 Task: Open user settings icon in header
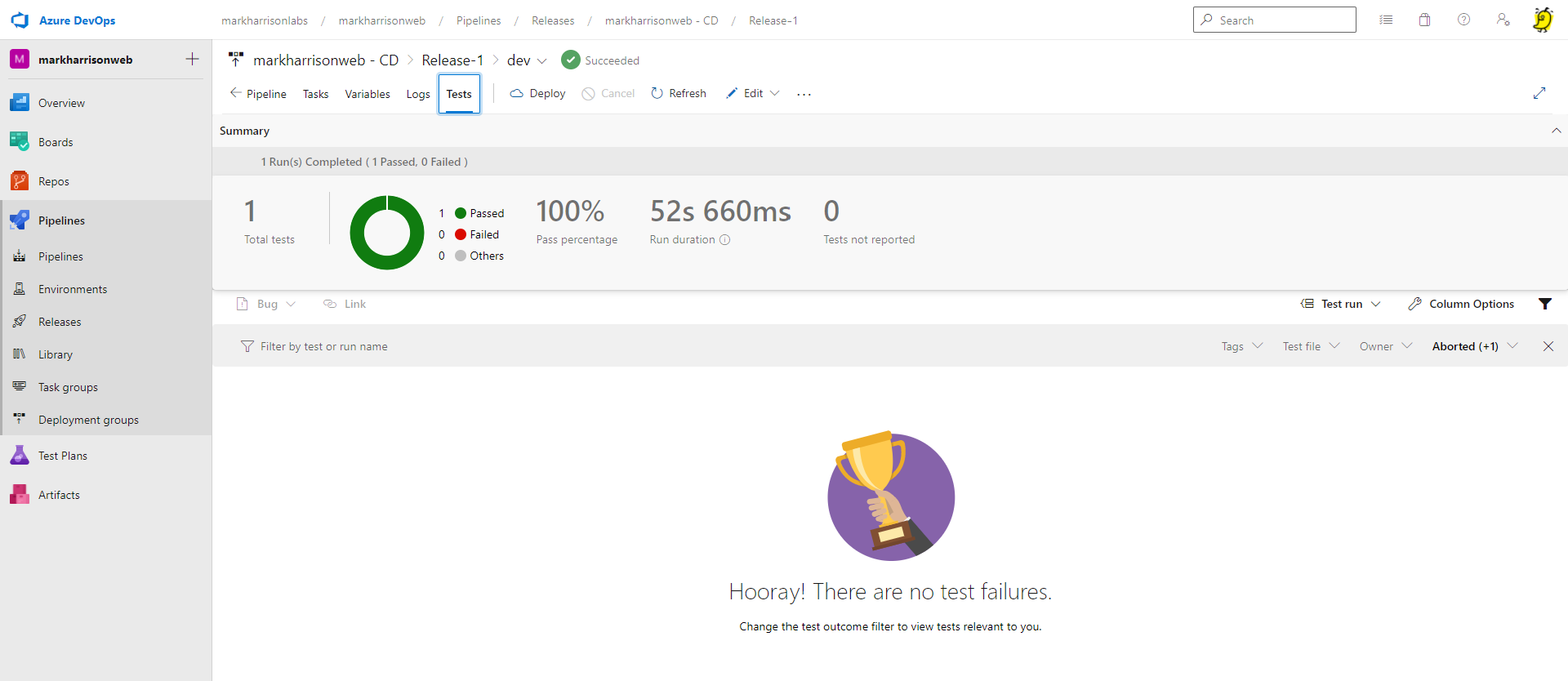[x=1503, y=20]
